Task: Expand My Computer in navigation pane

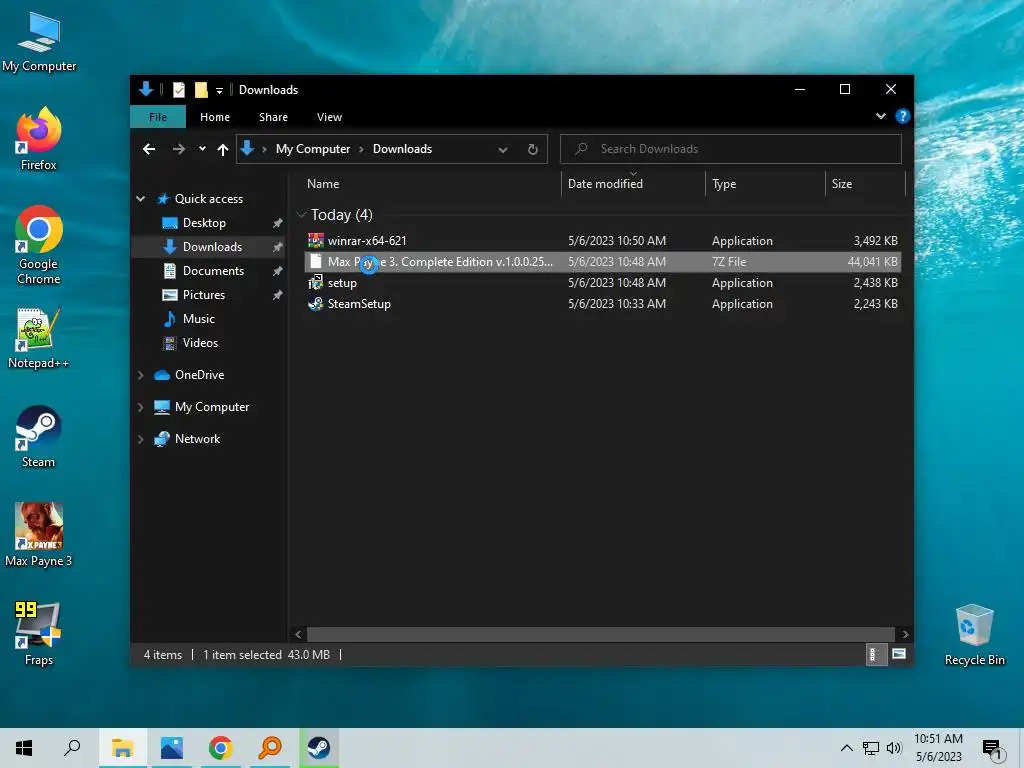Action: [140, 407]
